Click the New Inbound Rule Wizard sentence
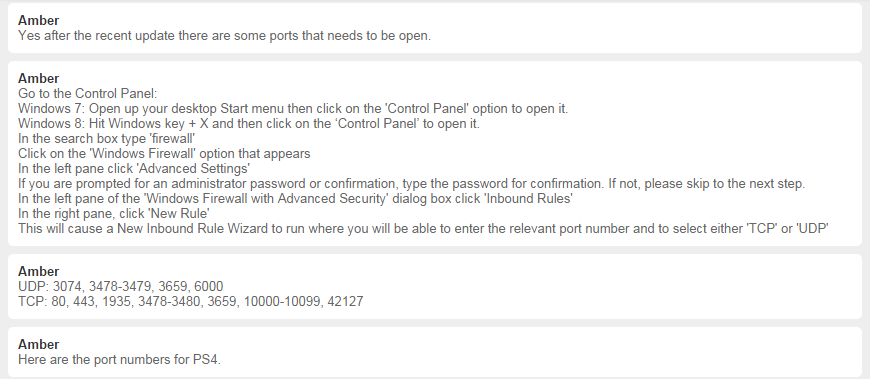The width and height of the screenshot is (870, 379). pos(423,228)
